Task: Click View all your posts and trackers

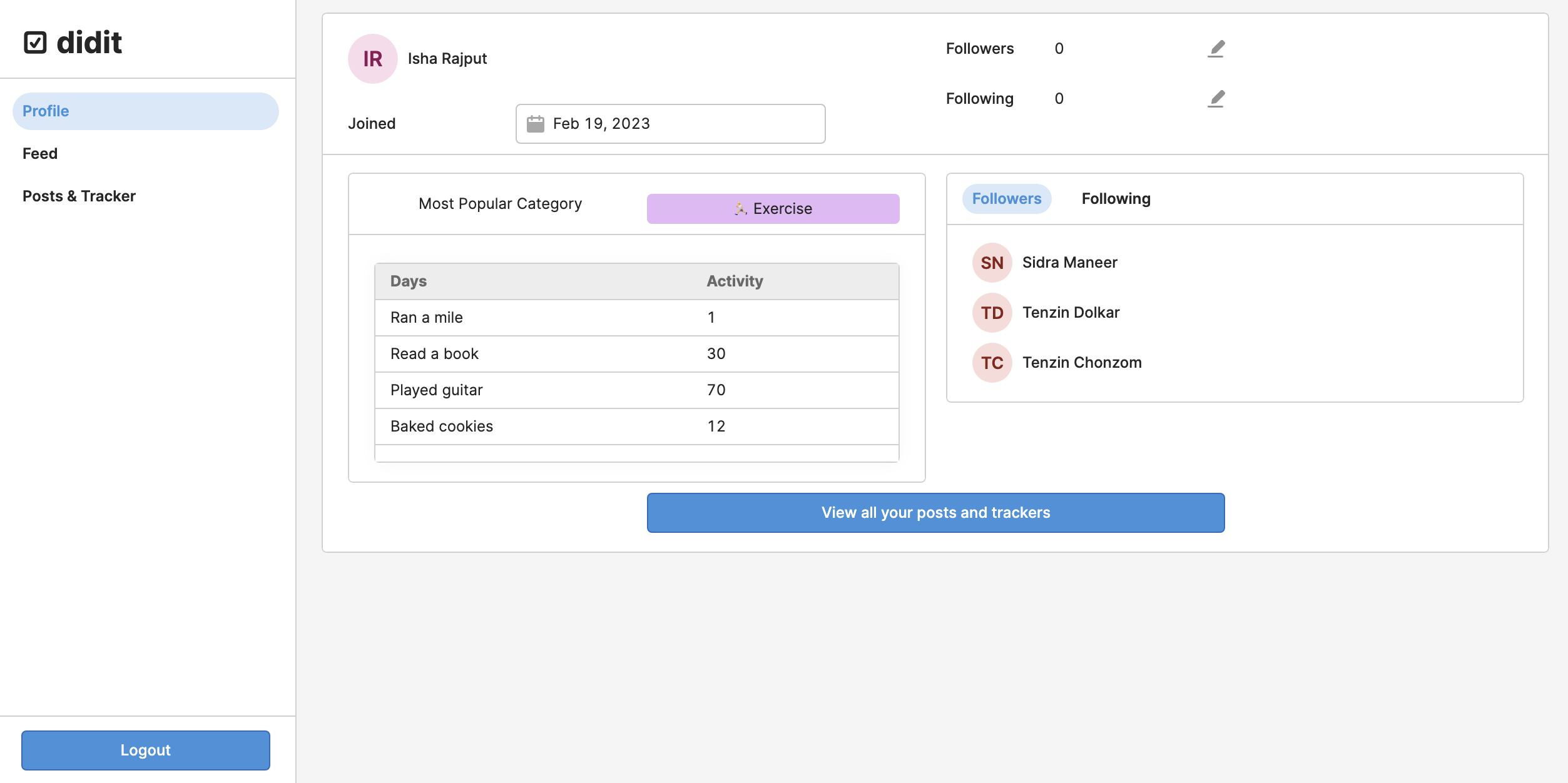Action: [935, 513]
